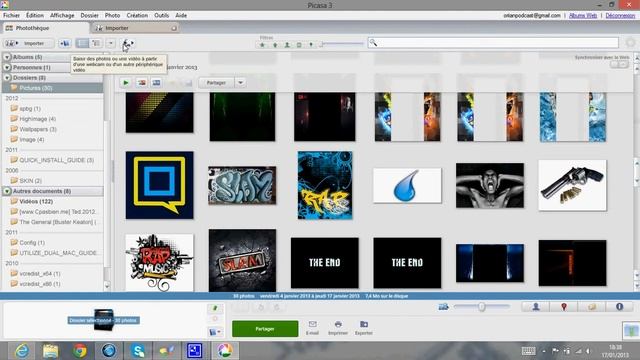Click the Partager button above thumbnails
This screenshot has height=360, width=640.
pos(216,83)
